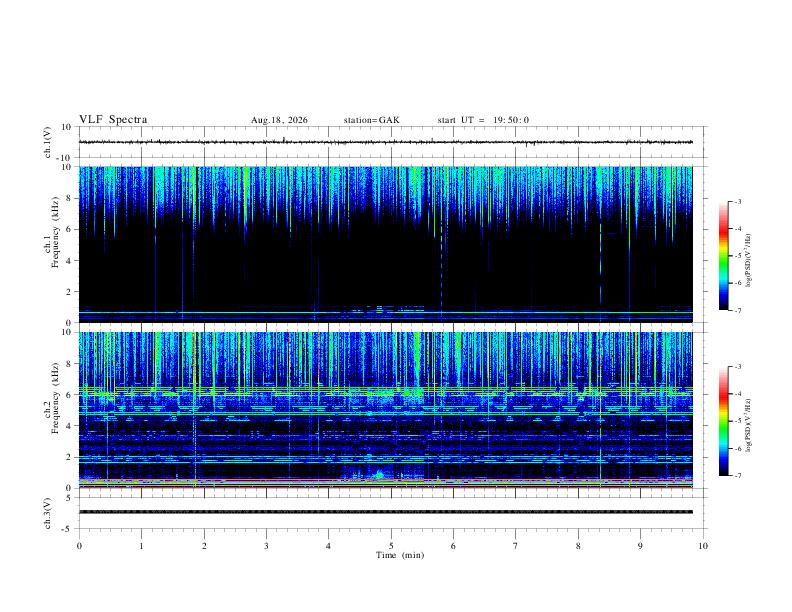The height and width of the screenshot is (612, 792).
Task: Click the 0 minute tick label
Action: (x=79, y=546)
